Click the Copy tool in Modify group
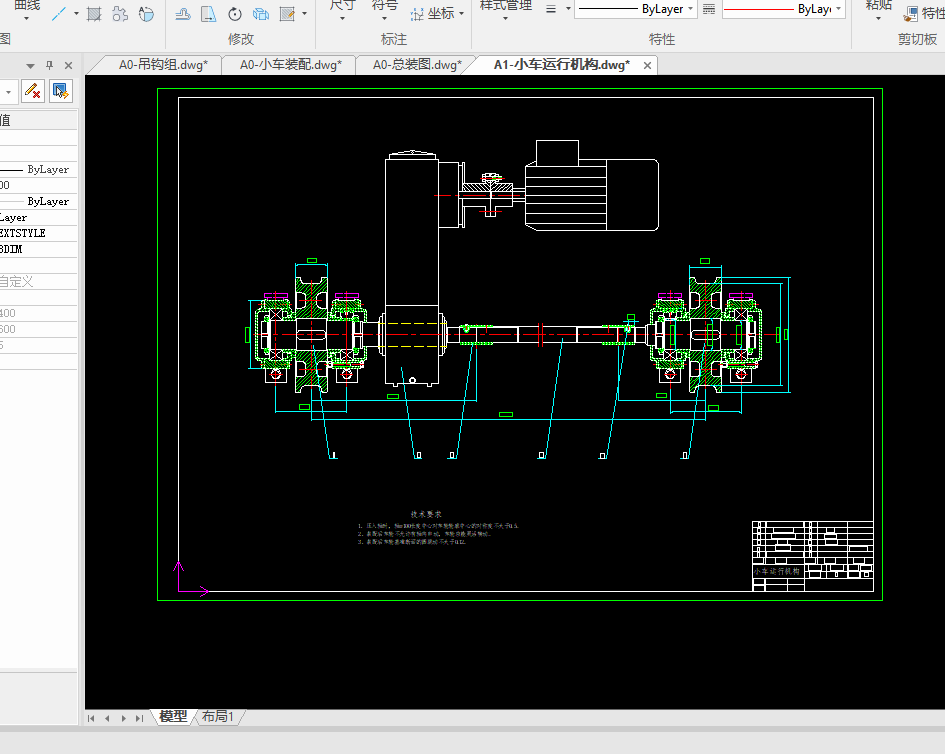The height and width of the screenshot is (754, 945). click(261, 14)
